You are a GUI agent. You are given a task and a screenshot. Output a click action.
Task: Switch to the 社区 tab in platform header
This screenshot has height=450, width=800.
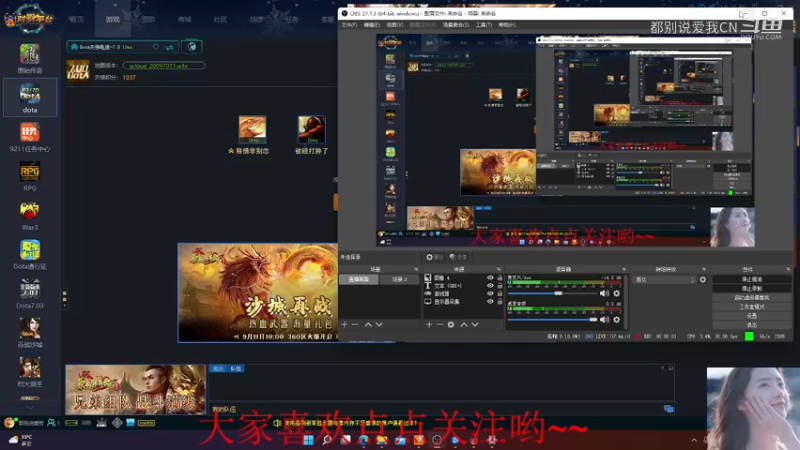coord(220,19)
